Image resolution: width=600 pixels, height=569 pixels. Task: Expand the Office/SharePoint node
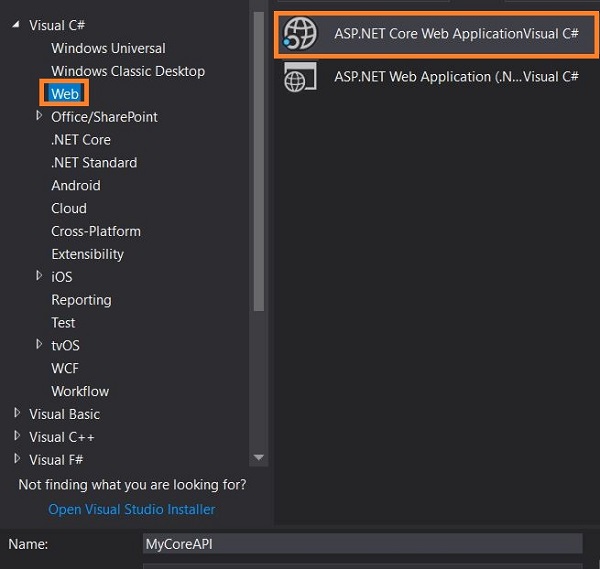click(x=39, y=116)
